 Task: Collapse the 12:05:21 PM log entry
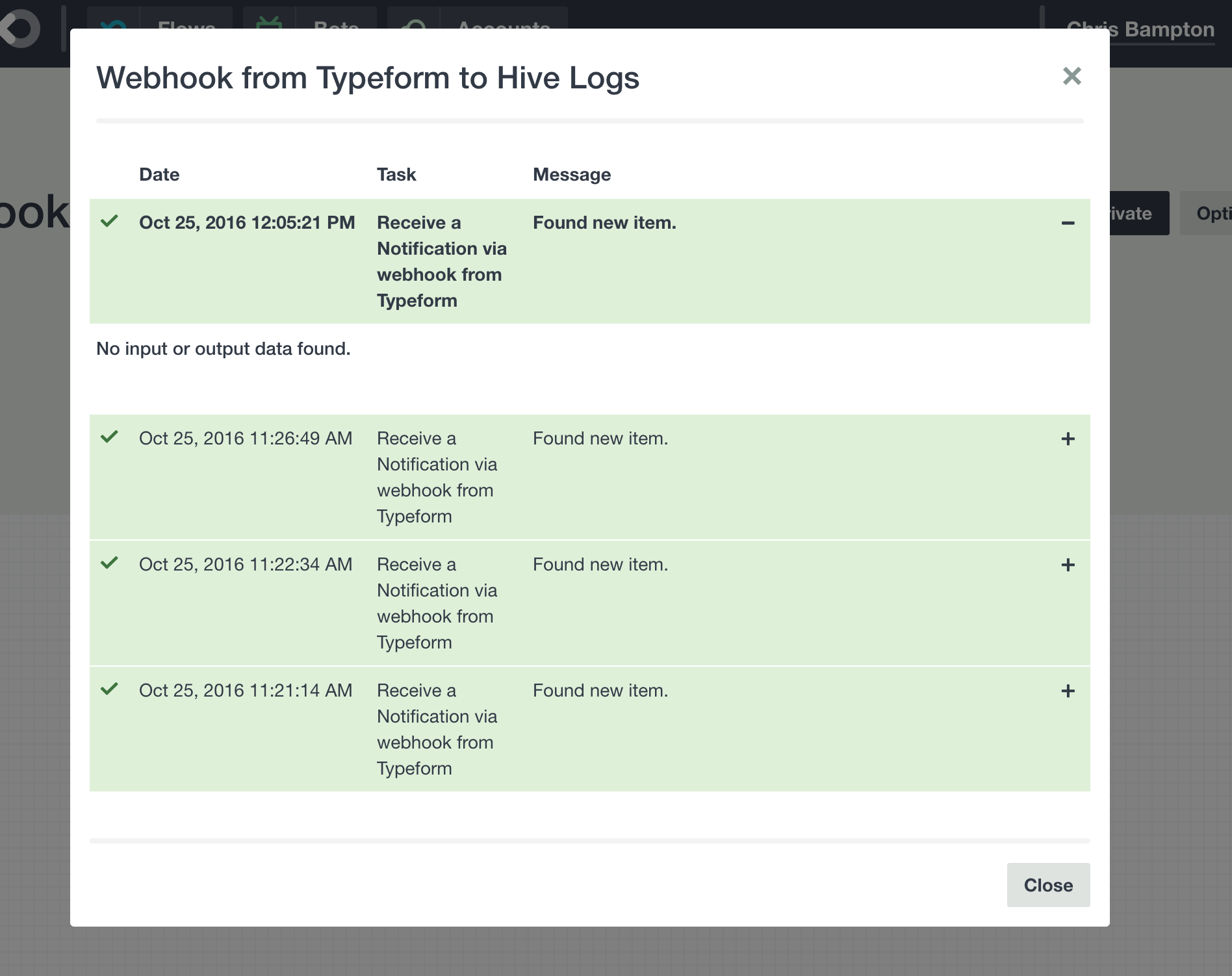tap(1068, 224)
